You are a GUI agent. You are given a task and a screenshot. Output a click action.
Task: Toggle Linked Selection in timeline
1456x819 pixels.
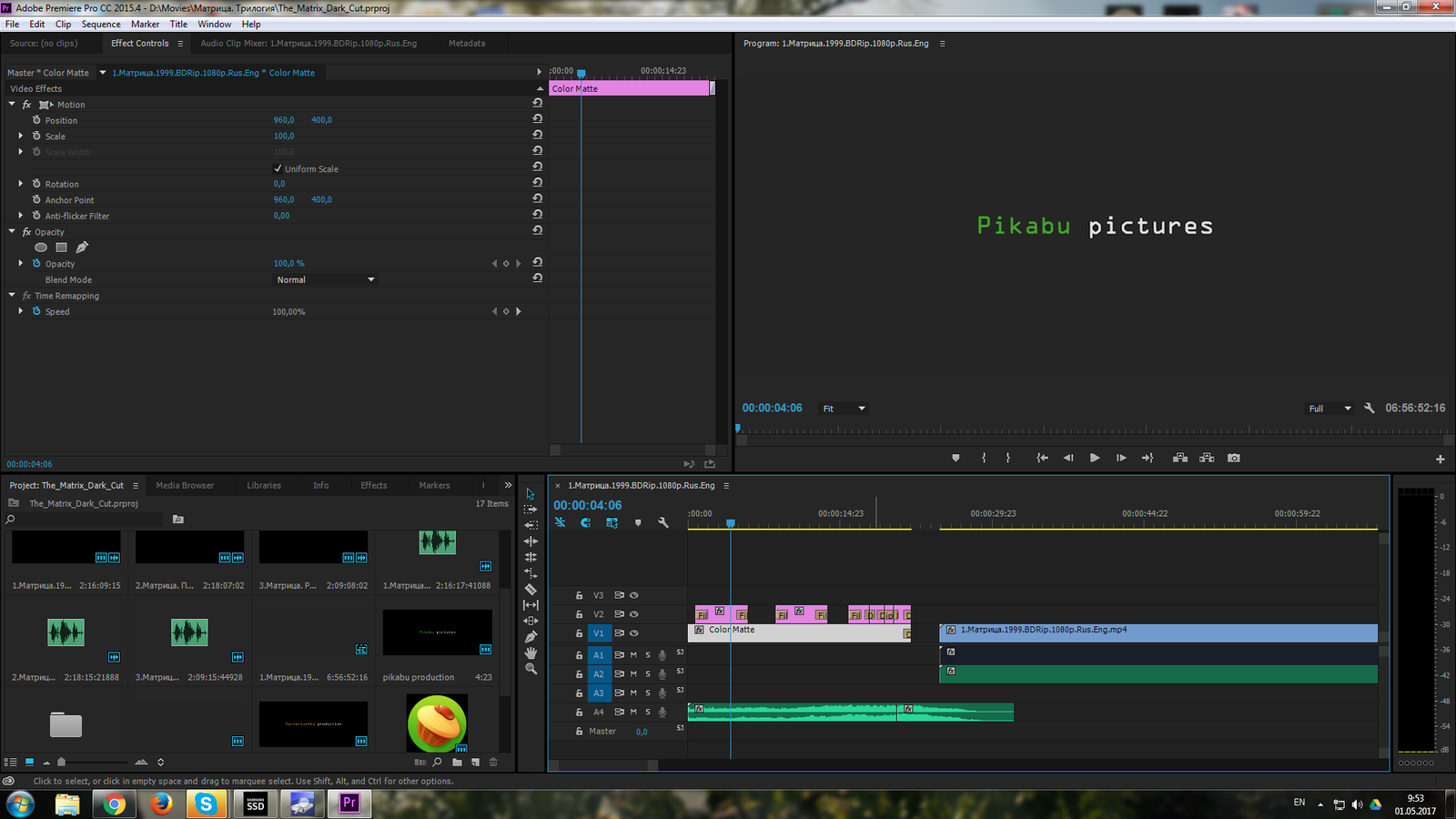coord(612,522)
